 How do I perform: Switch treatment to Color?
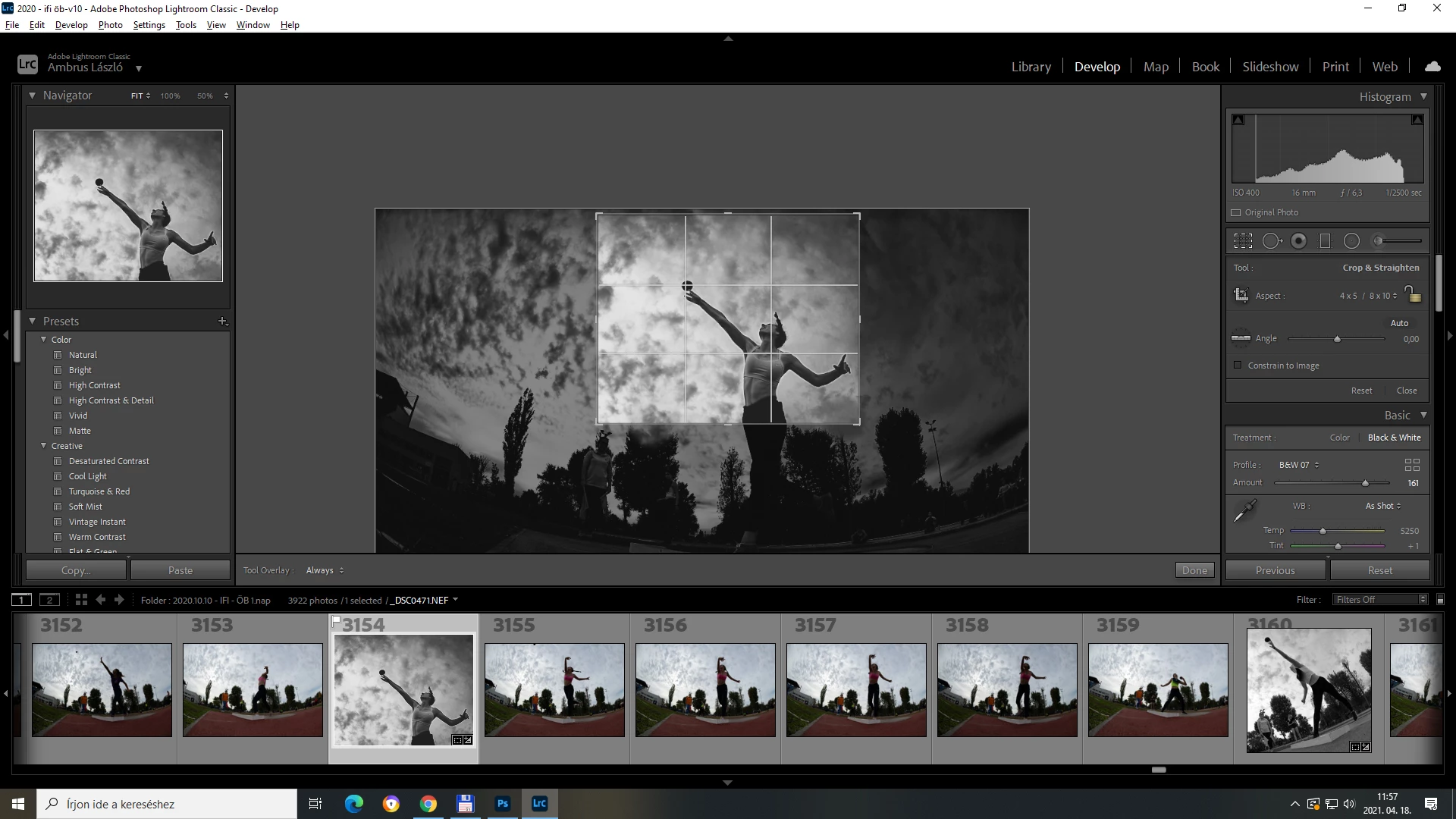pos(1339,438)
